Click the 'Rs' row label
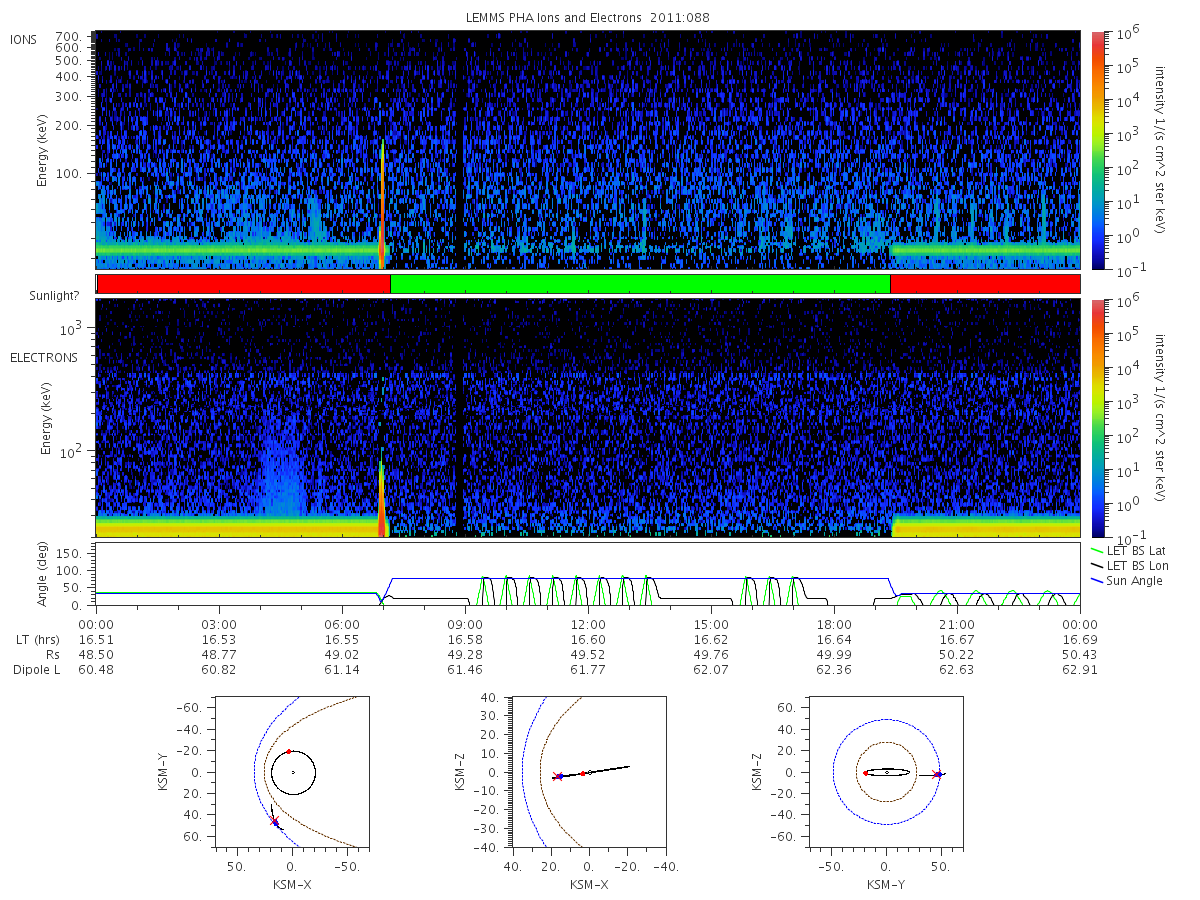The image size is (1200, 900). [53, 654]
